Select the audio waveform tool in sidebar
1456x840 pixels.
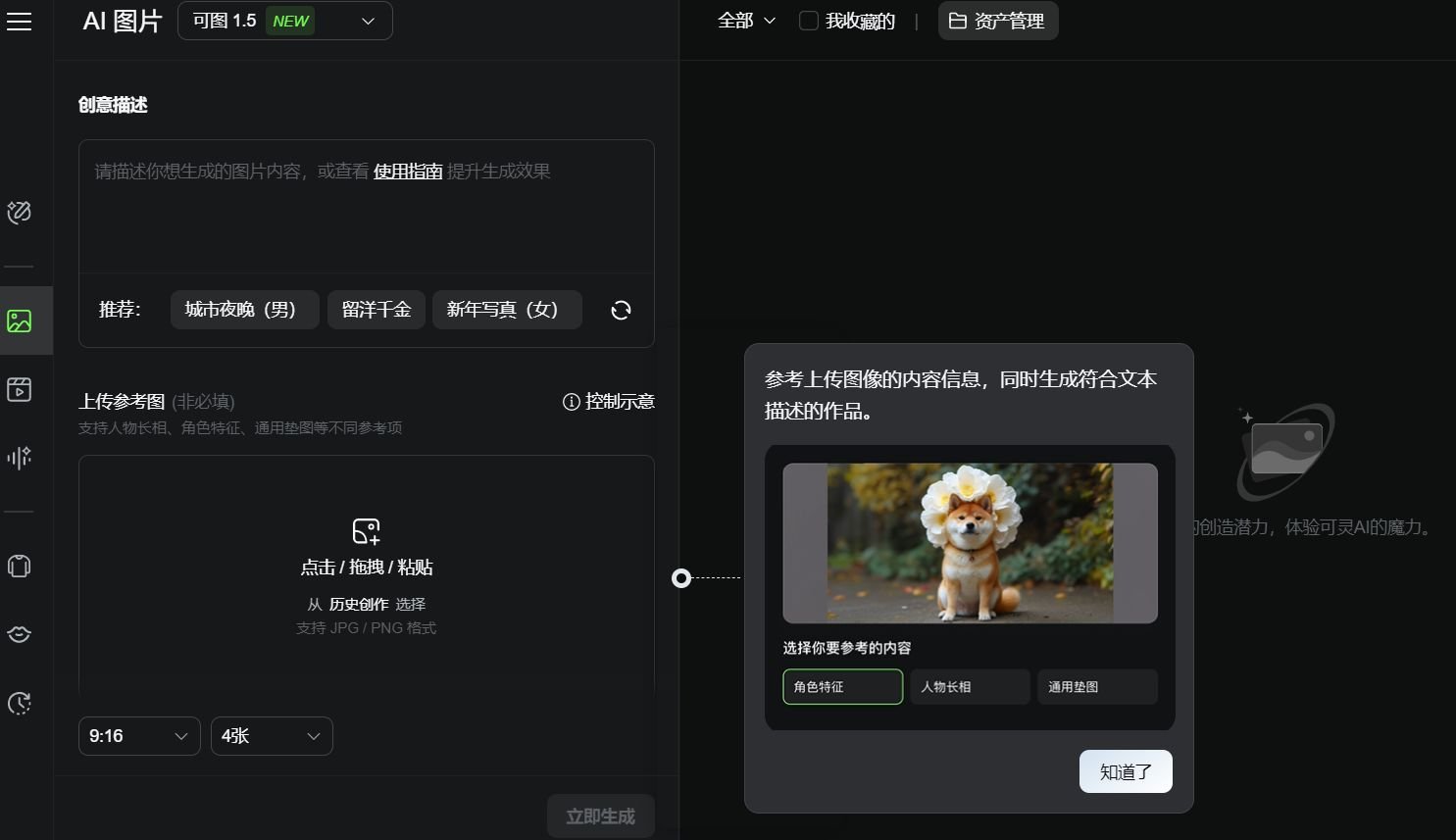[x=19, y=457]
